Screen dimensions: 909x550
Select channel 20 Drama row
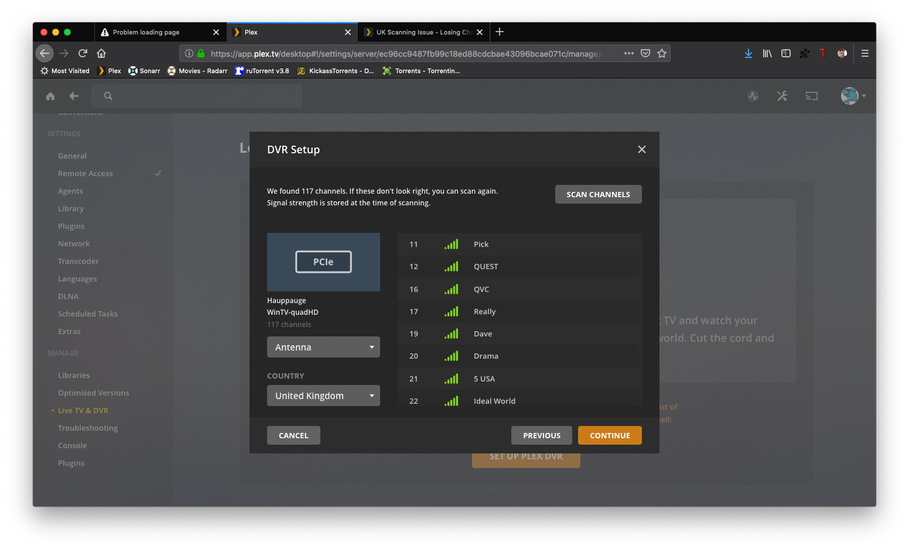(x=519, y=356)
